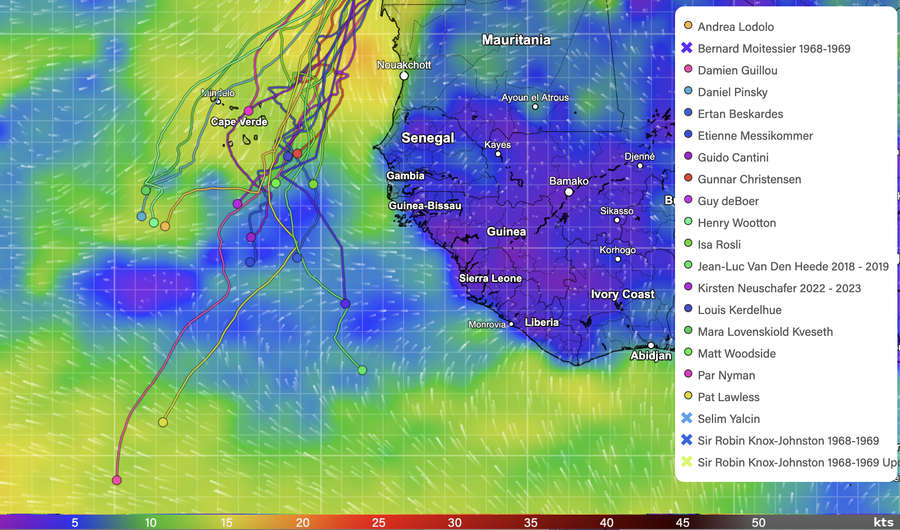900x530 pixels.
Task: Click the dark-blue legend dot for Louis Kerdelhue
Action: pyautogui.click(x=688, y=309)
